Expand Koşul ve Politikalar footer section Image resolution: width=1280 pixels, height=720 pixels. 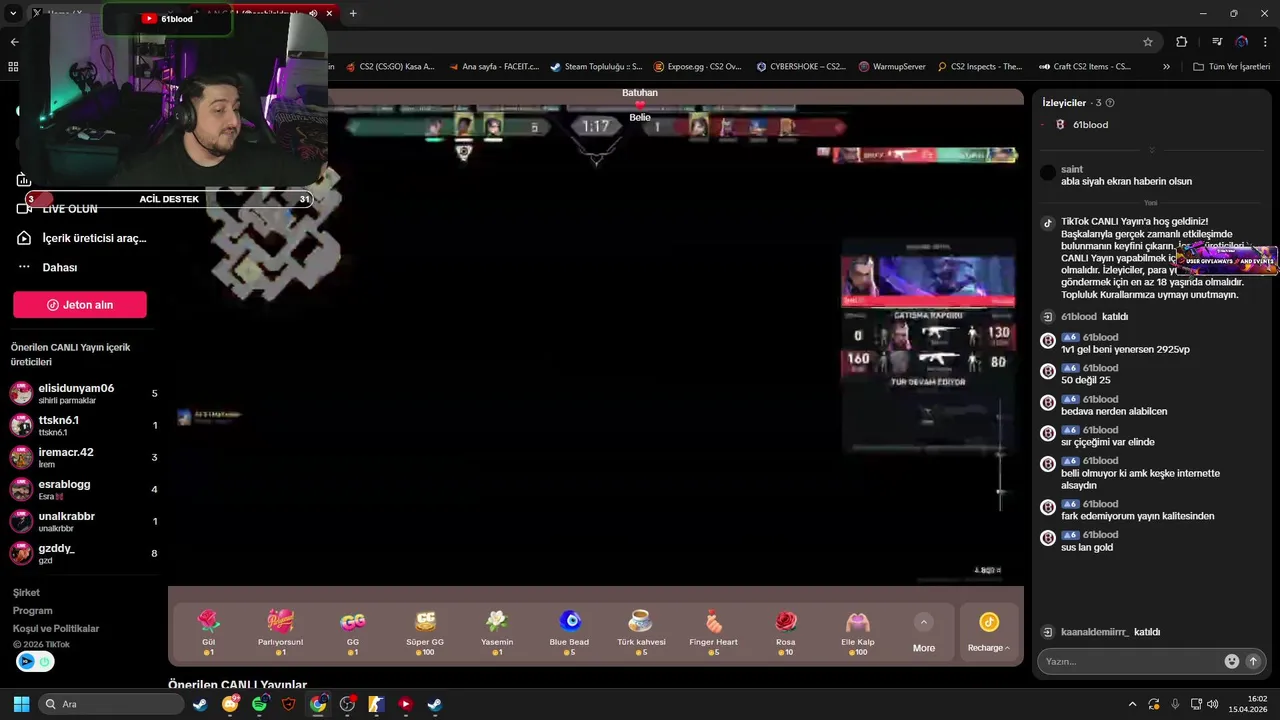coord(56,628)
